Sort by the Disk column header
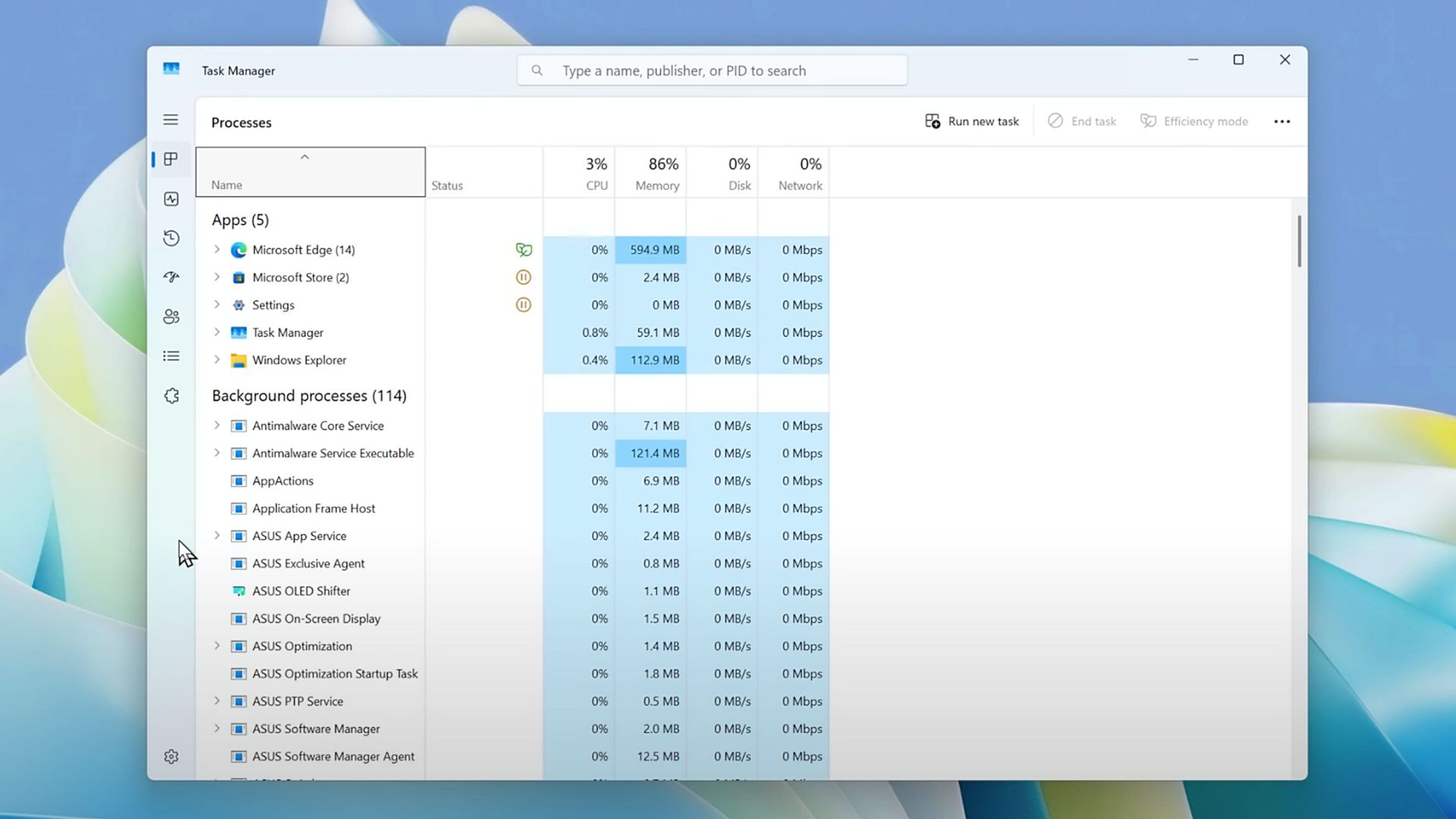Image resolution: width=1456 pixels, height=819 pixels. (x=722, y=172)
